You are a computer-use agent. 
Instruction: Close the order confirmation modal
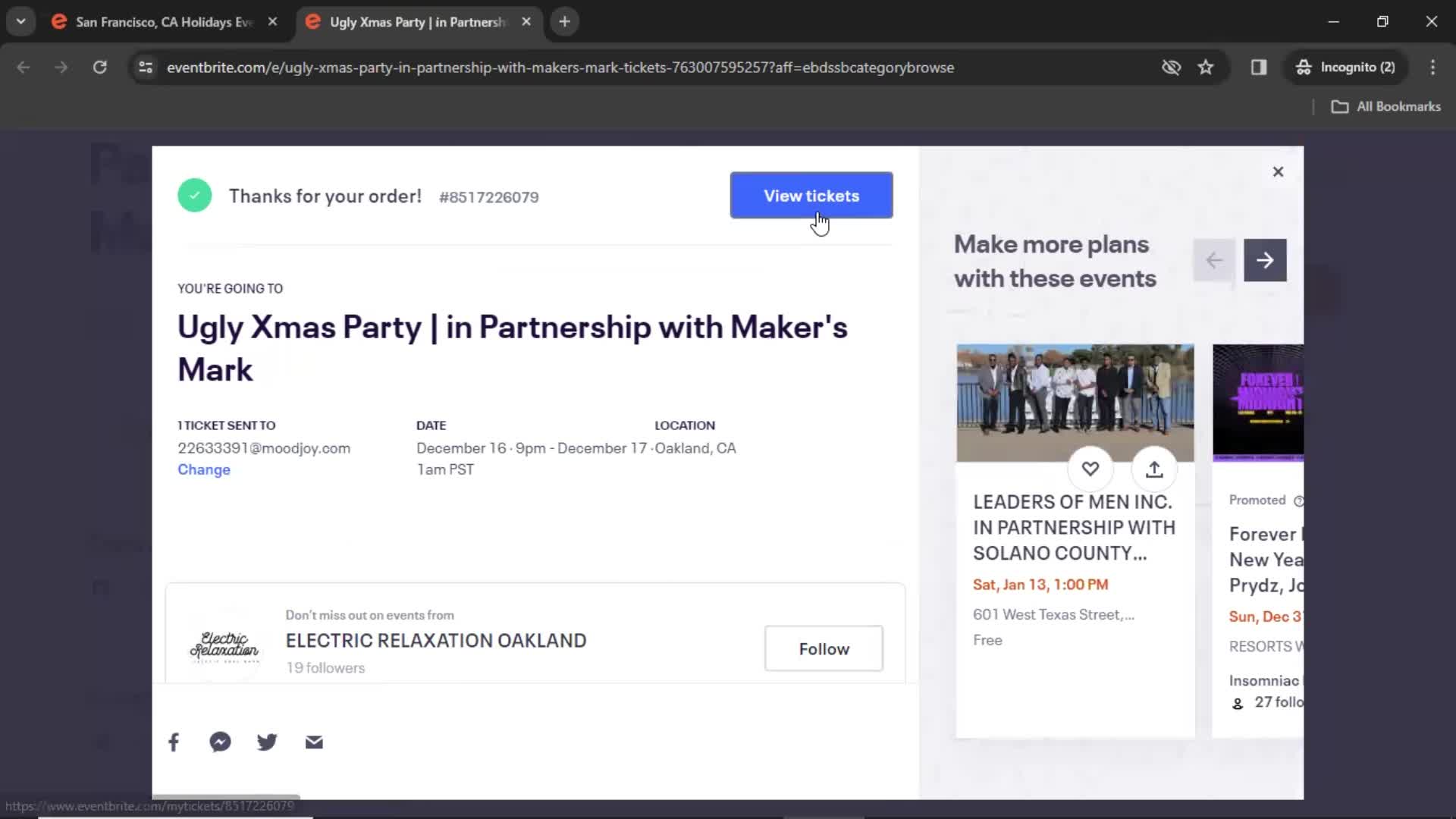click(1278, 172)
